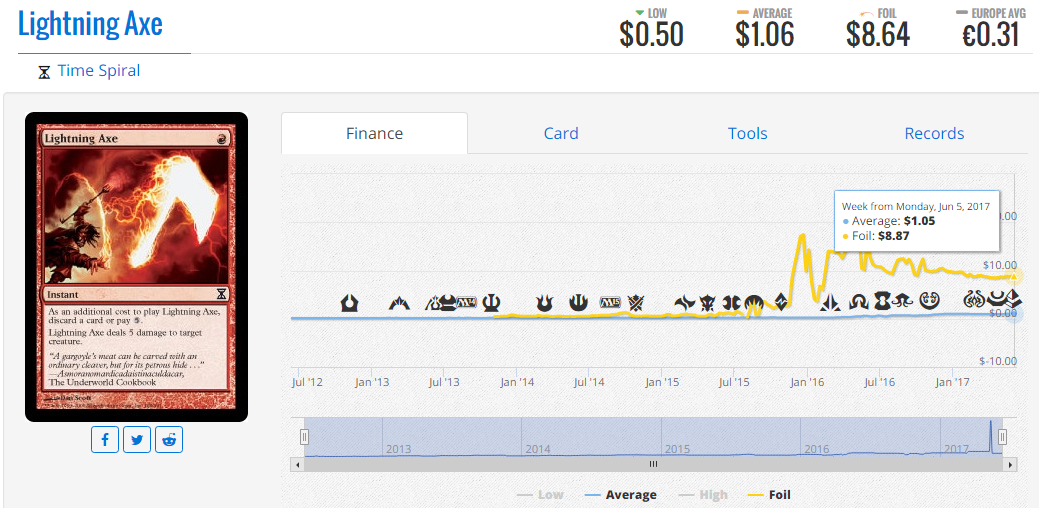
Task: Select the Dragon's Maze set symbol
Action: (x=434, y=303)
